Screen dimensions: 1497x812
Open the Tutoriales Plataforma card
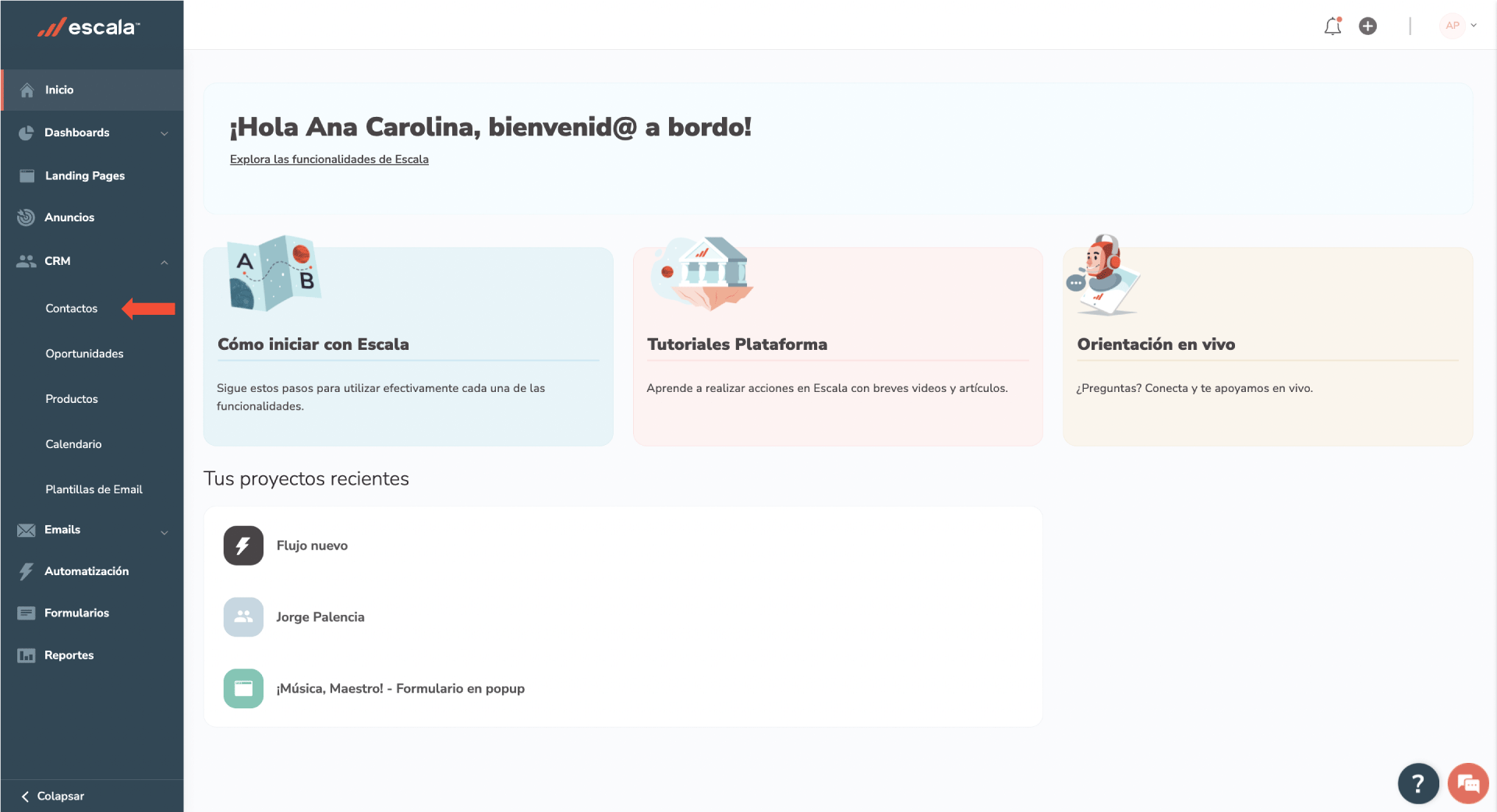(x=837, y=347)
